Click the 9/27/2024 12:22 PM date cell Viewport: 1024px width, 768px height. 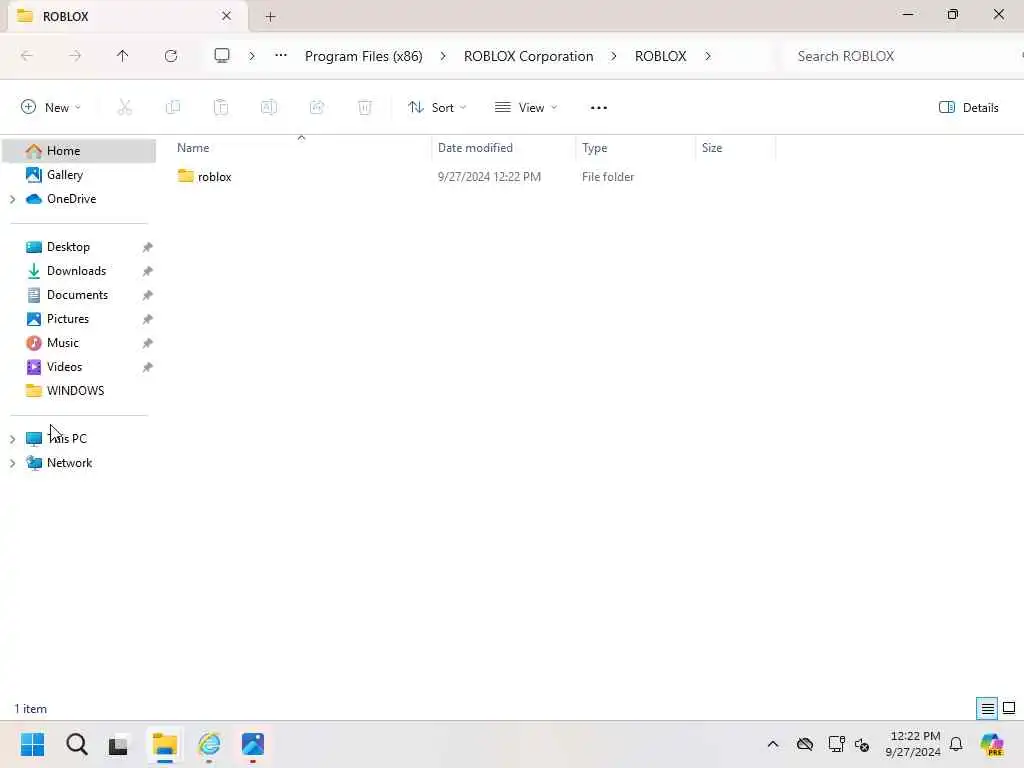coord(489,177)
